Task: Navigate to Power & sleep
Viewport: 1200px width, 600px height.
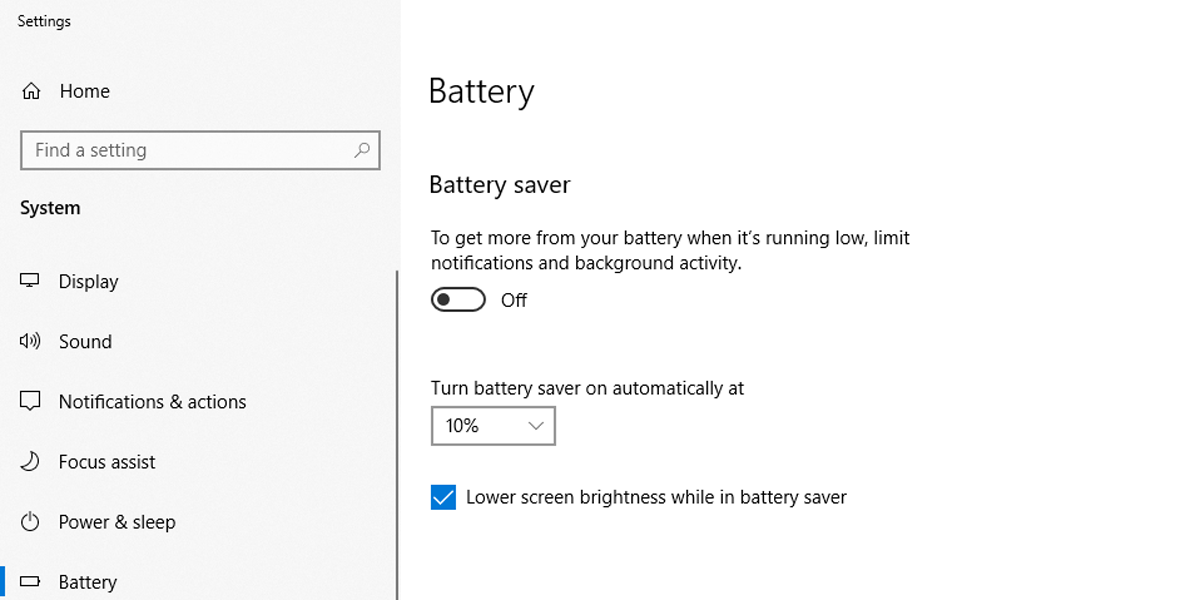Action: 117,522
